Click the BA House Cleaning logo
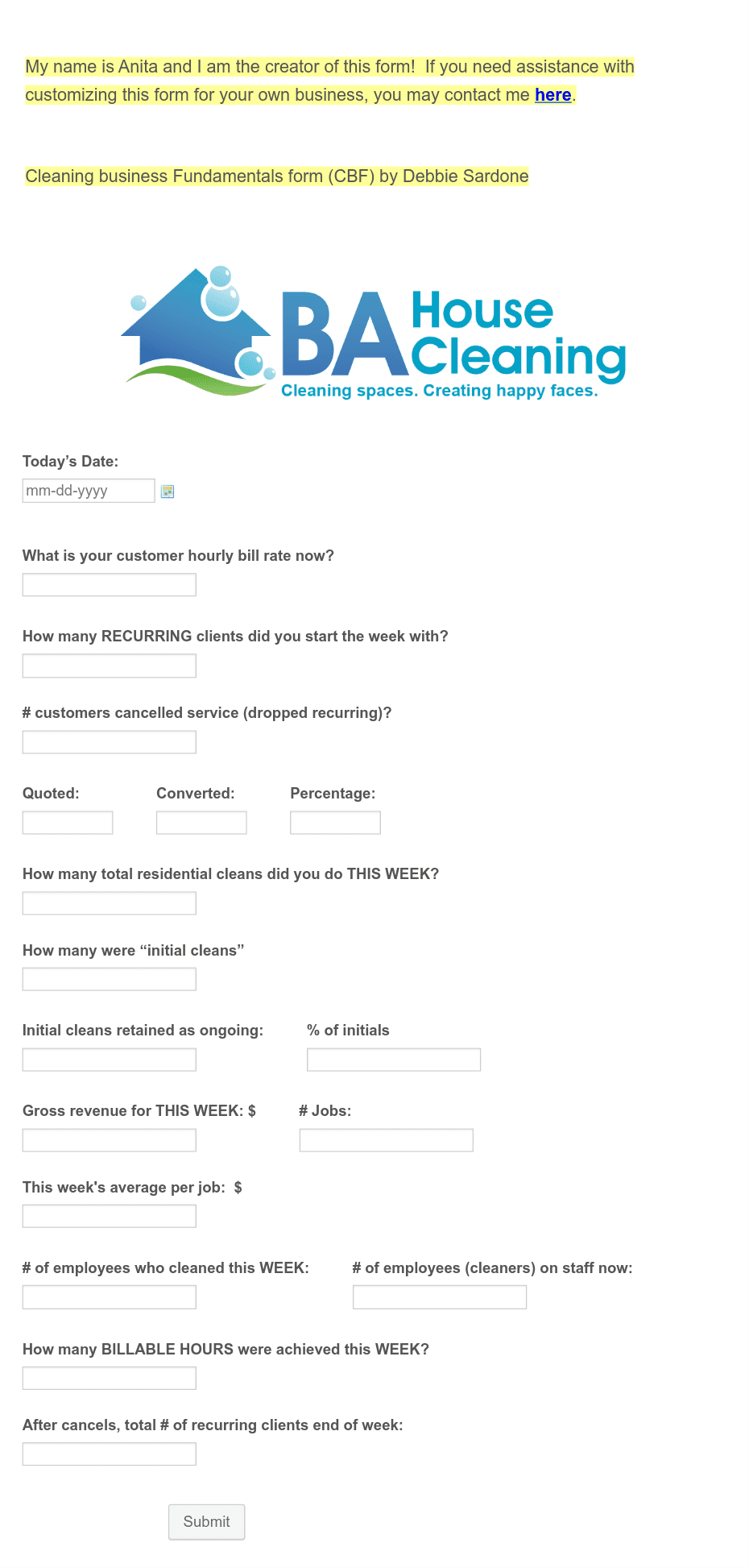749x1568 pixels. tap(374, 332)
